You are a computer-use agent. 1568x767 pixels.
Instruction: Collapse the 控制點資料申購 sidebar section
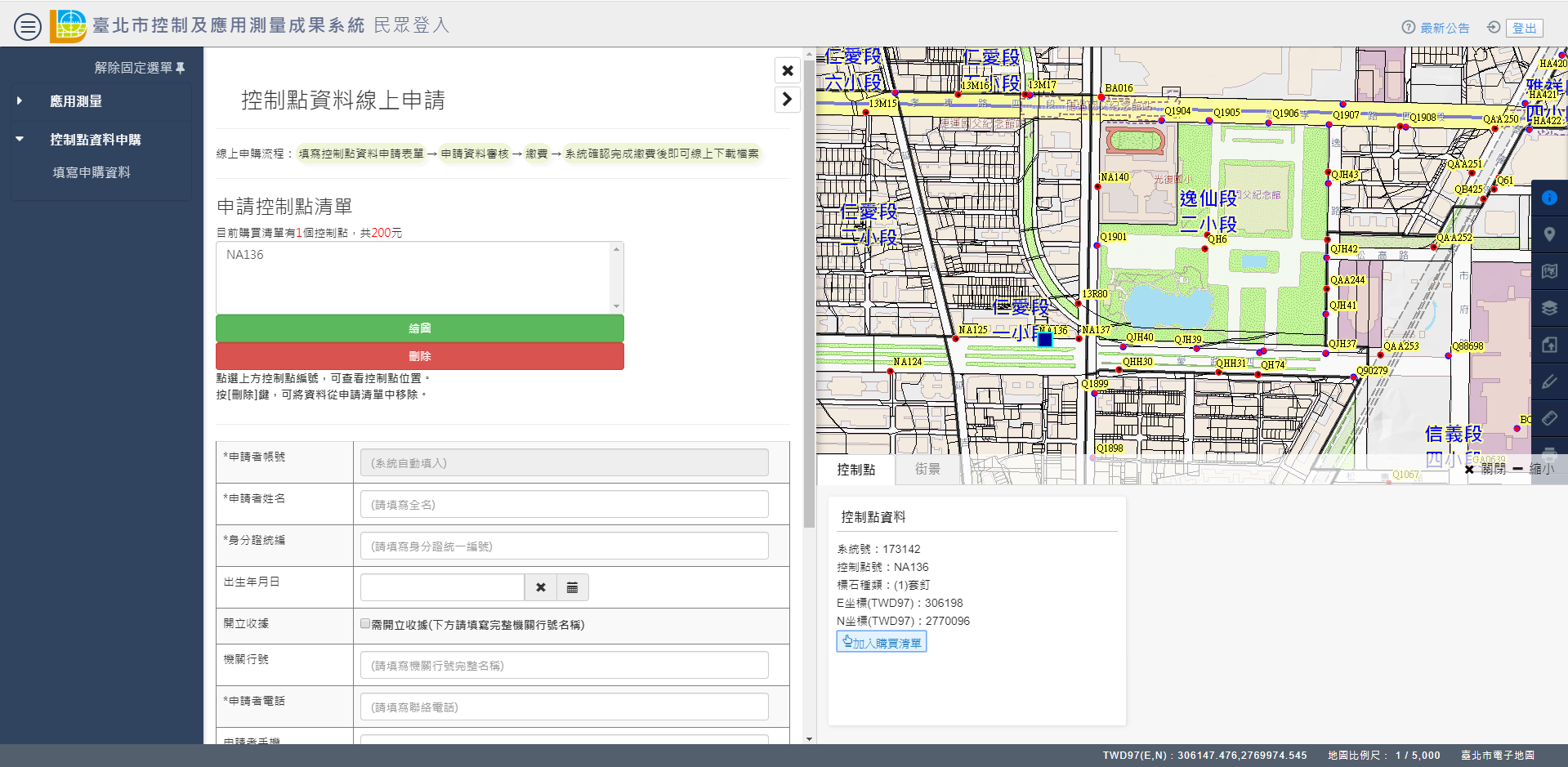tap(95, 140)
